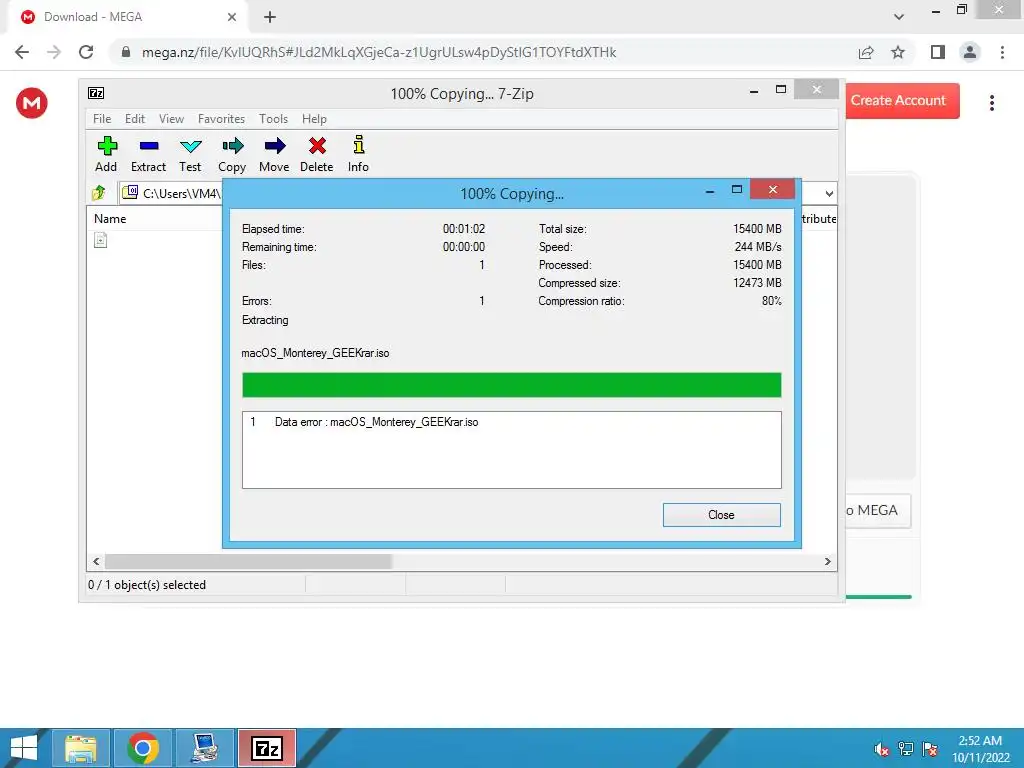The width and height of the screenshot is (1024, 768).
Task: Click the up-folder icon beside the path
Action: [x=99, y=193]
